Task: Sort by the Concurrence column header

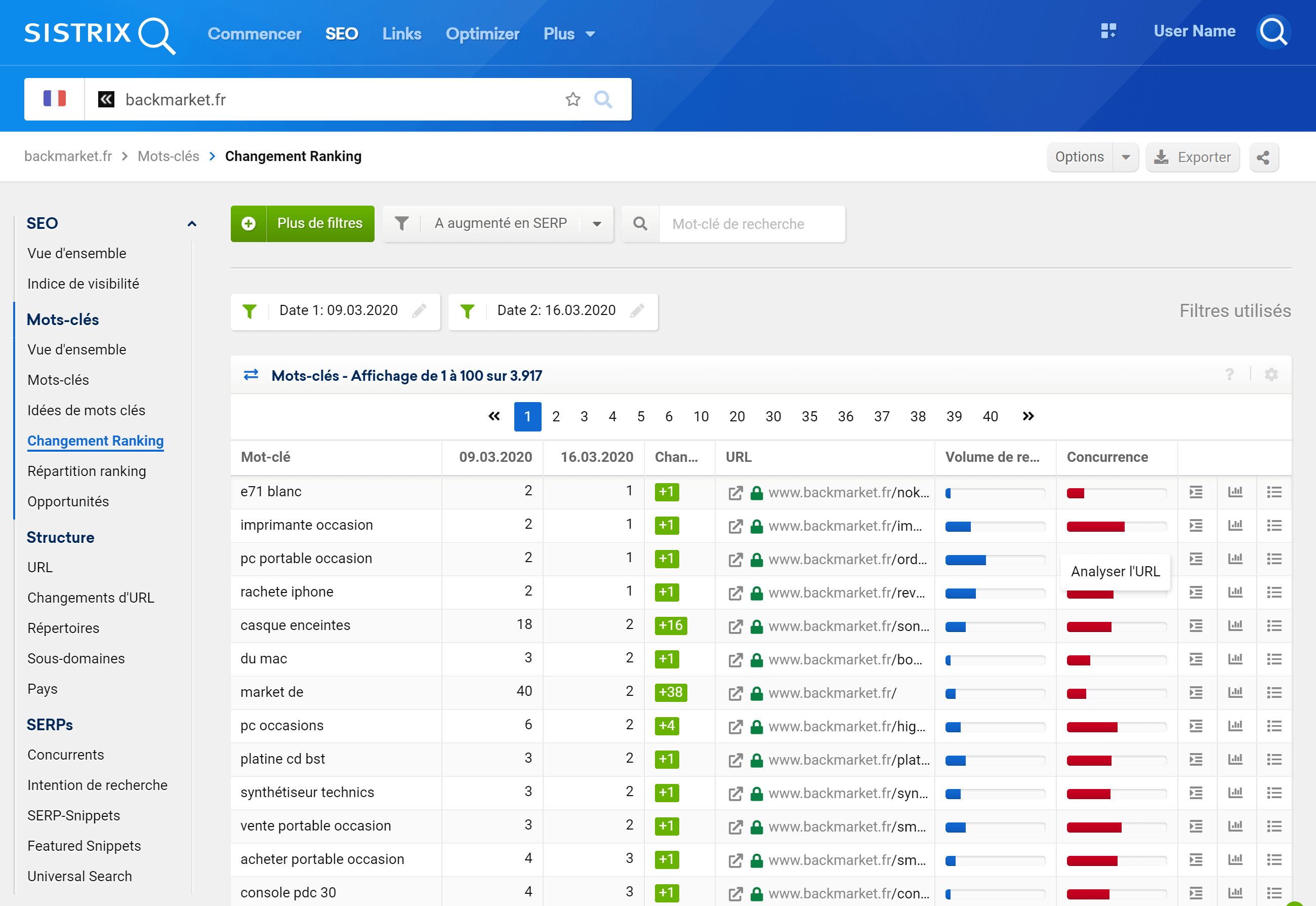Action: (1106, 457)
